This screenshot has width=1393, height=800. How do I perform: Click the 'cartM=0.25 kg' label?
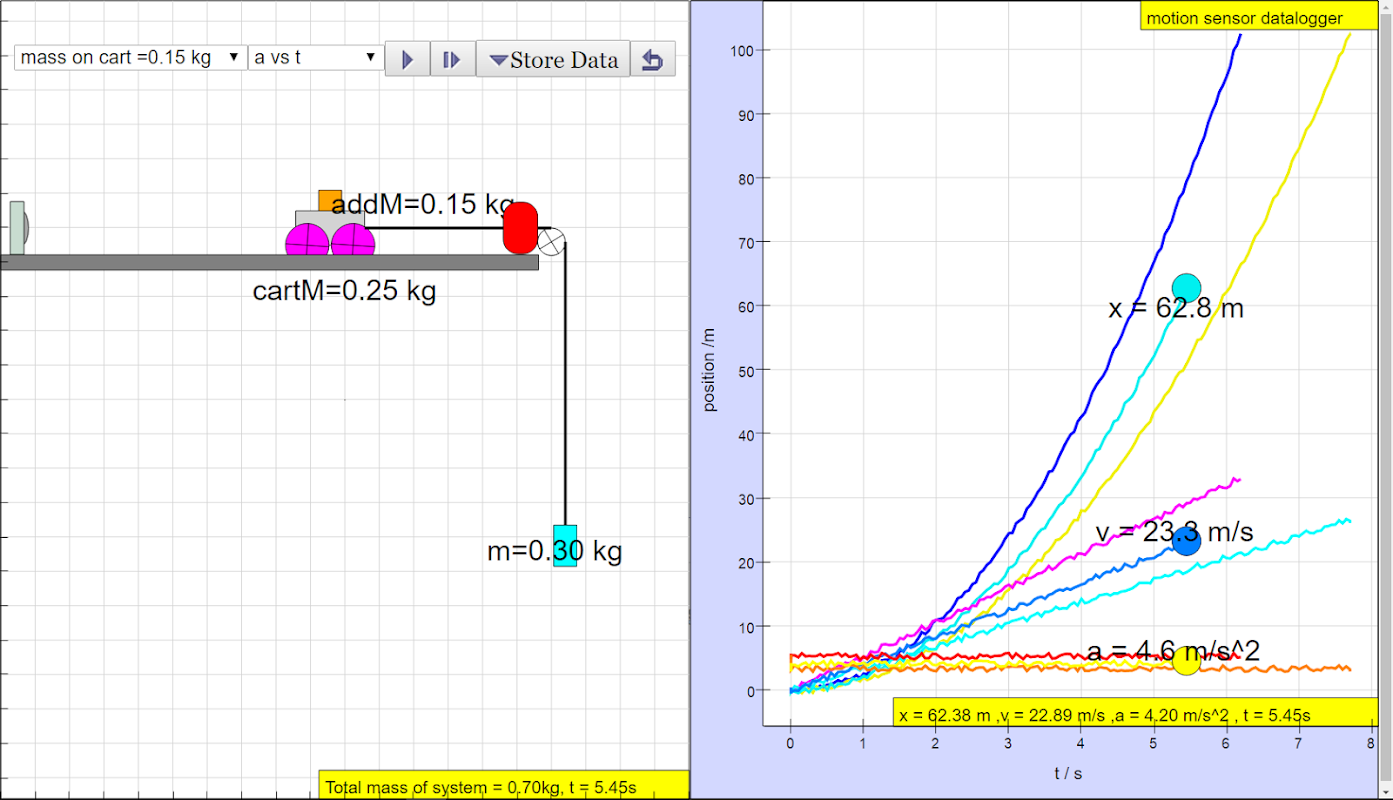344,291
